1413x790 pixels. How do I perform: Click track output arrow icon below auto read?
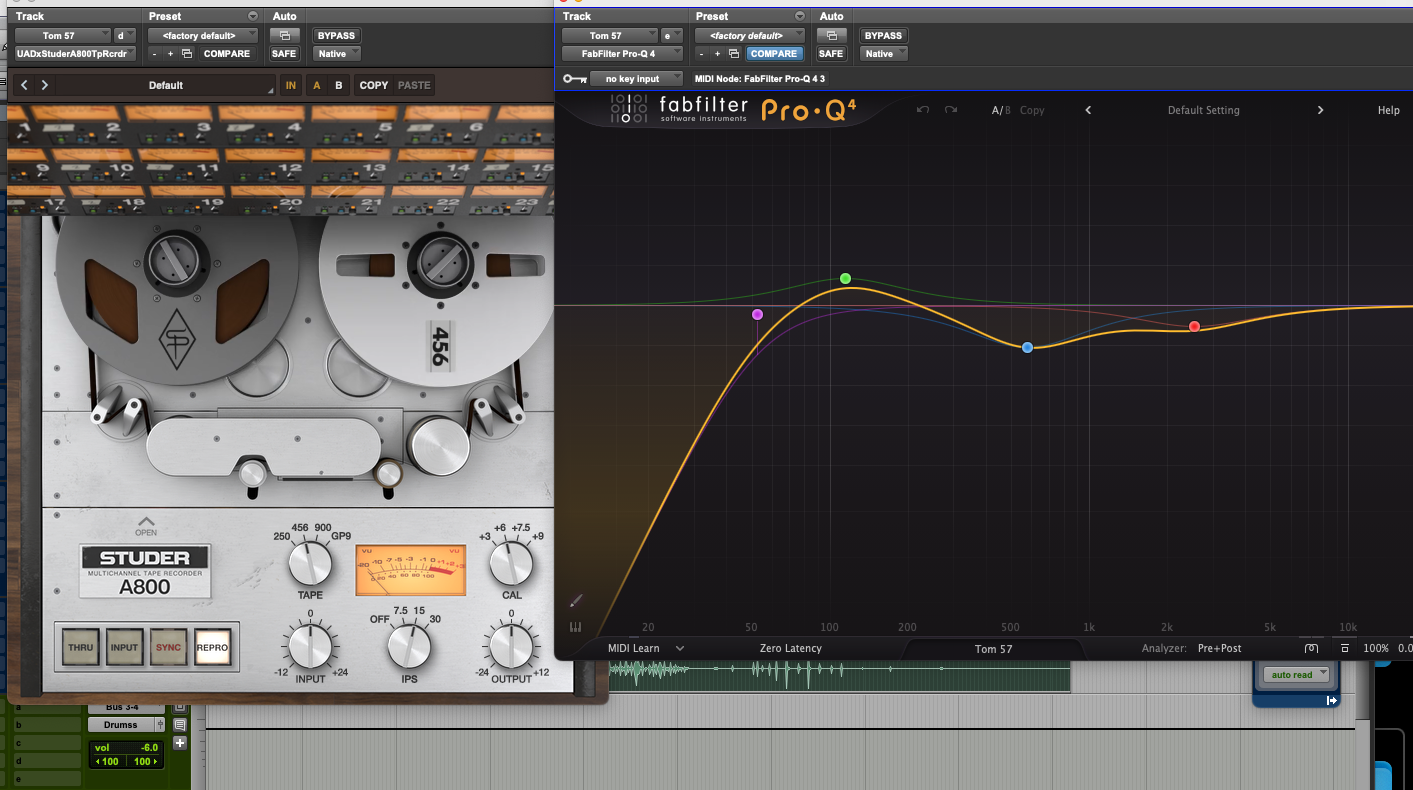tap(1332, 701)
